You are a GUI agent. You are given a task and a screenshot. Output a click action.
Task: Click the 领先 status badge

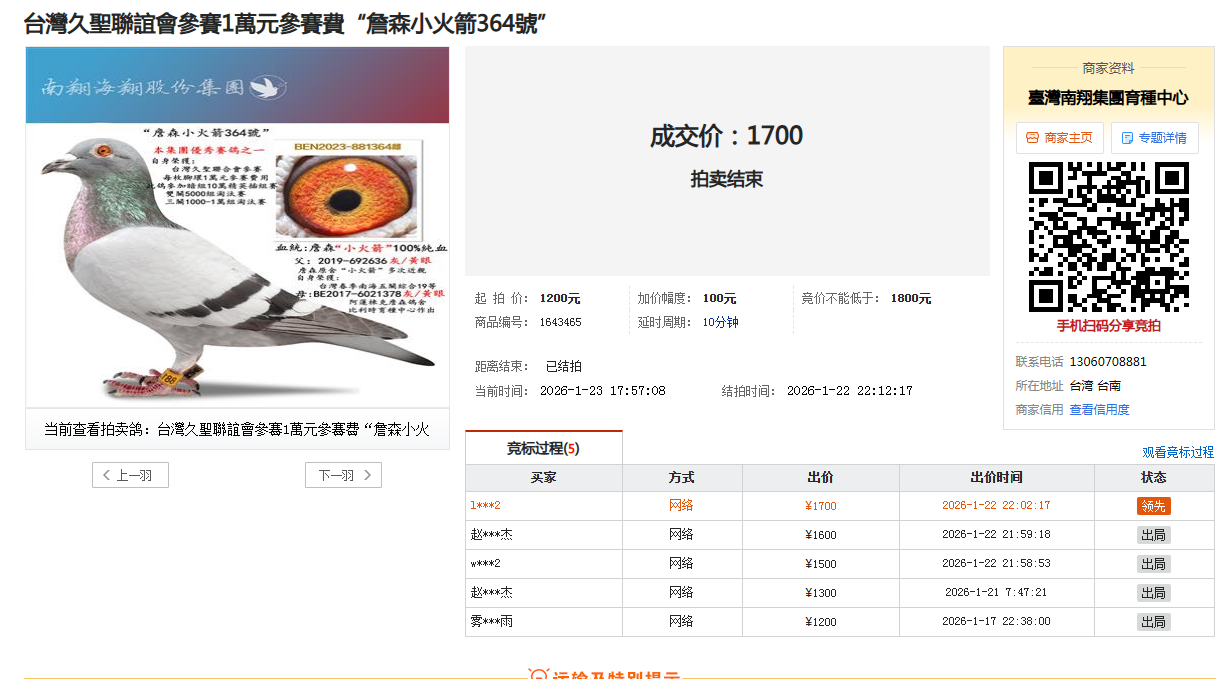click(x=1153, y=506)
